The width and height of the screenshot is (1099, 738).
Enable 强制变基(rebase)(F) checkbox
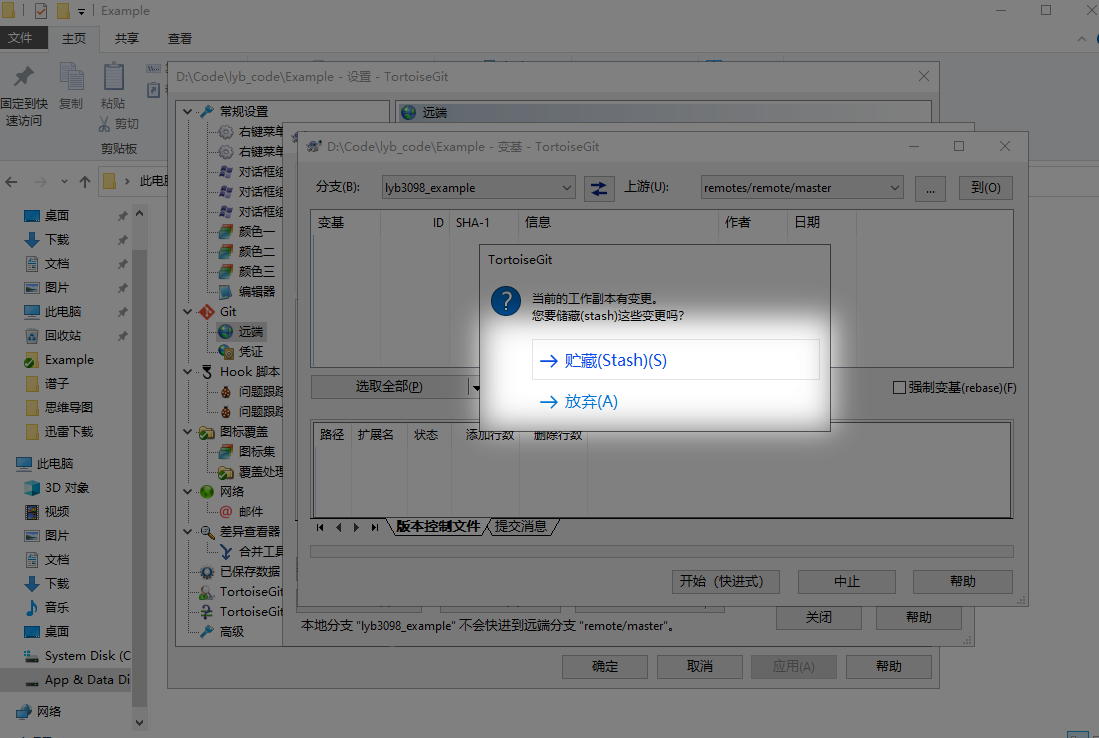[899, 388]
